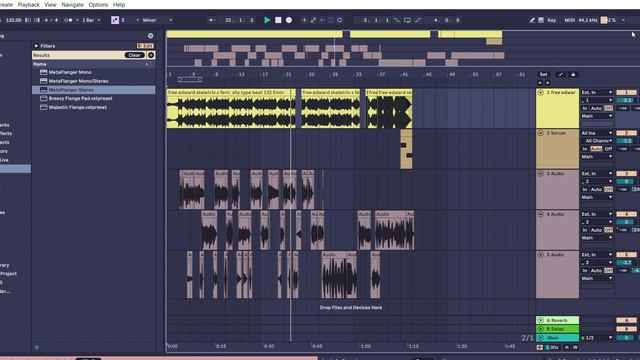Open the View menu

coord(50,4)
